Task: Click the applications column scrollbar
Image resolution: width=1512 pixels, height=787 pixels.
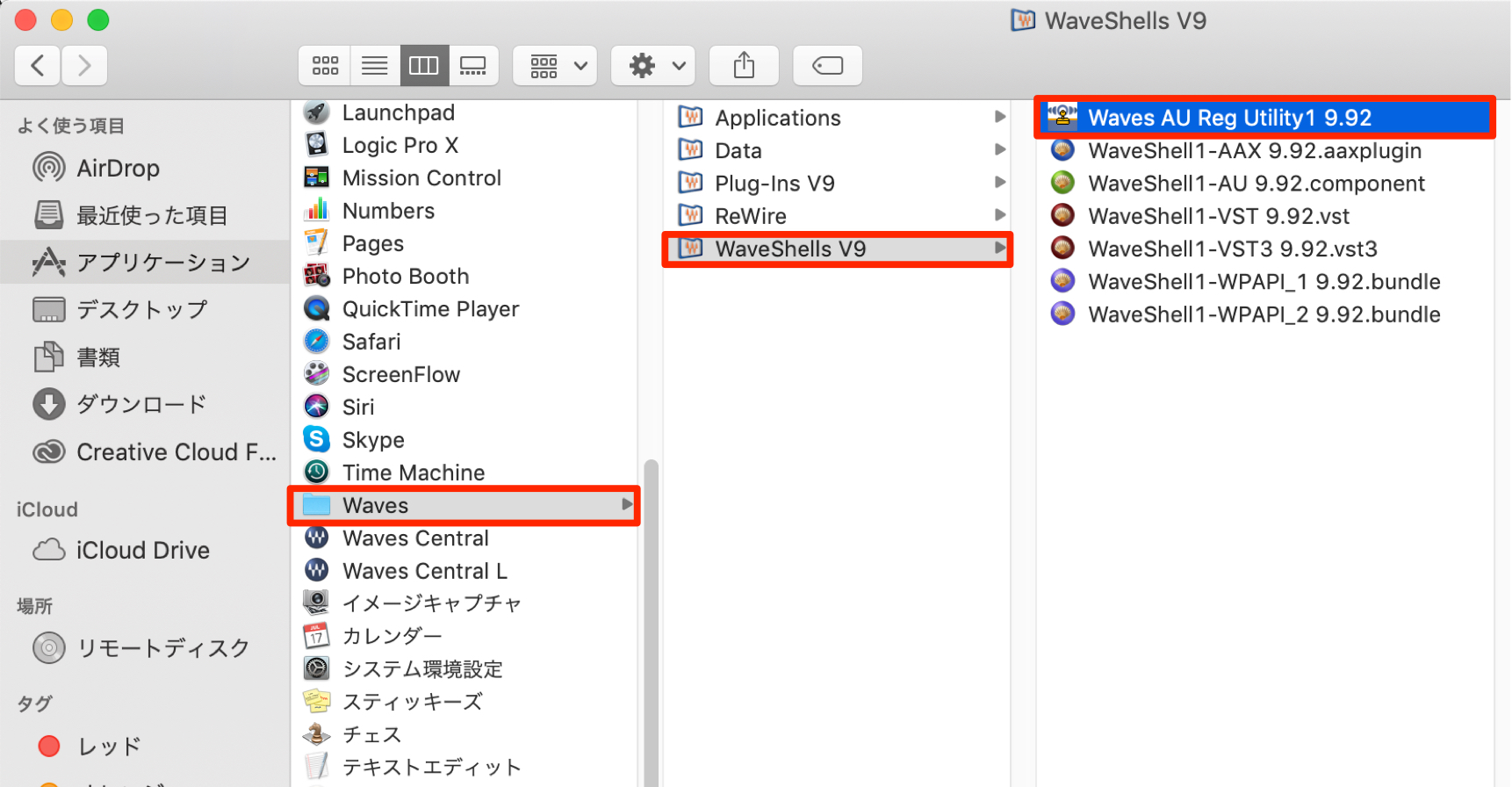Action: 651,622
